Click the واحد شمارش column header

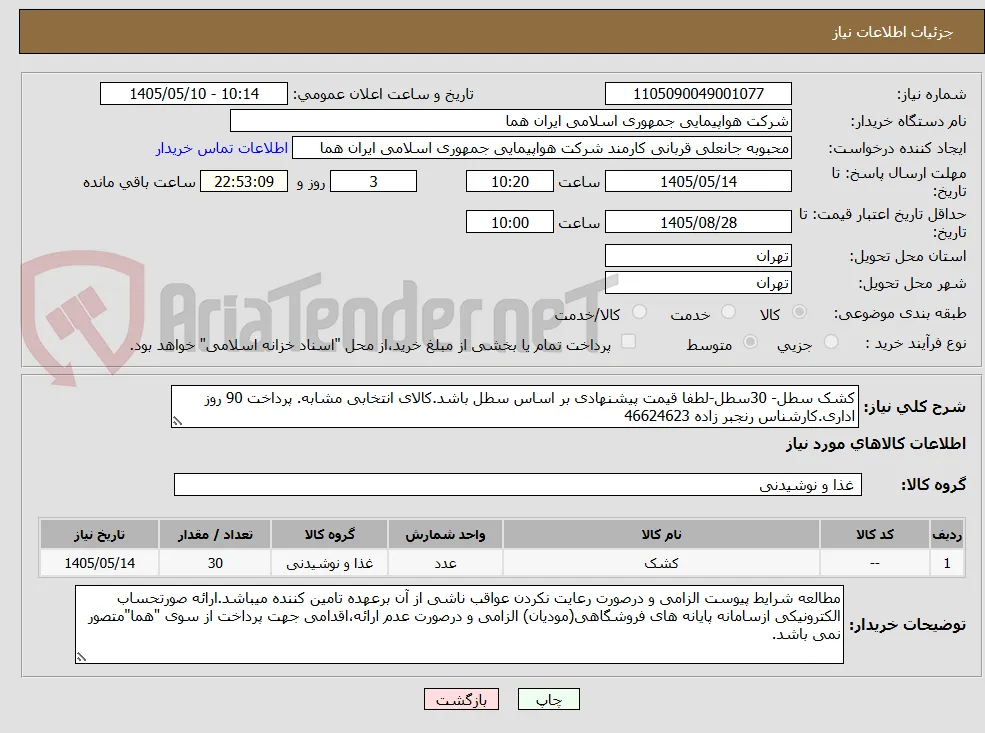click(445, 535)
